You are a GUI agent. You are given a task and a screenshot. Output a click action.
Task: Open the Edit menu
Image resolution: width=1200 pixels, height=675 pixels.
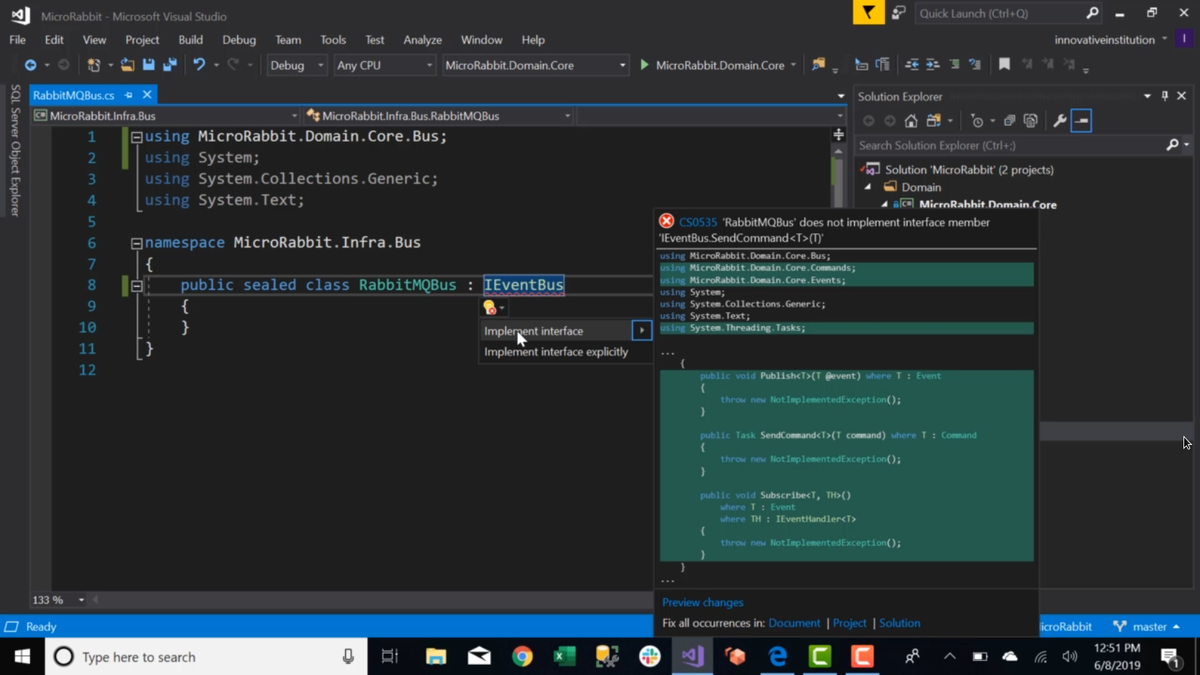pyautogui.click(x=54, y=40)
